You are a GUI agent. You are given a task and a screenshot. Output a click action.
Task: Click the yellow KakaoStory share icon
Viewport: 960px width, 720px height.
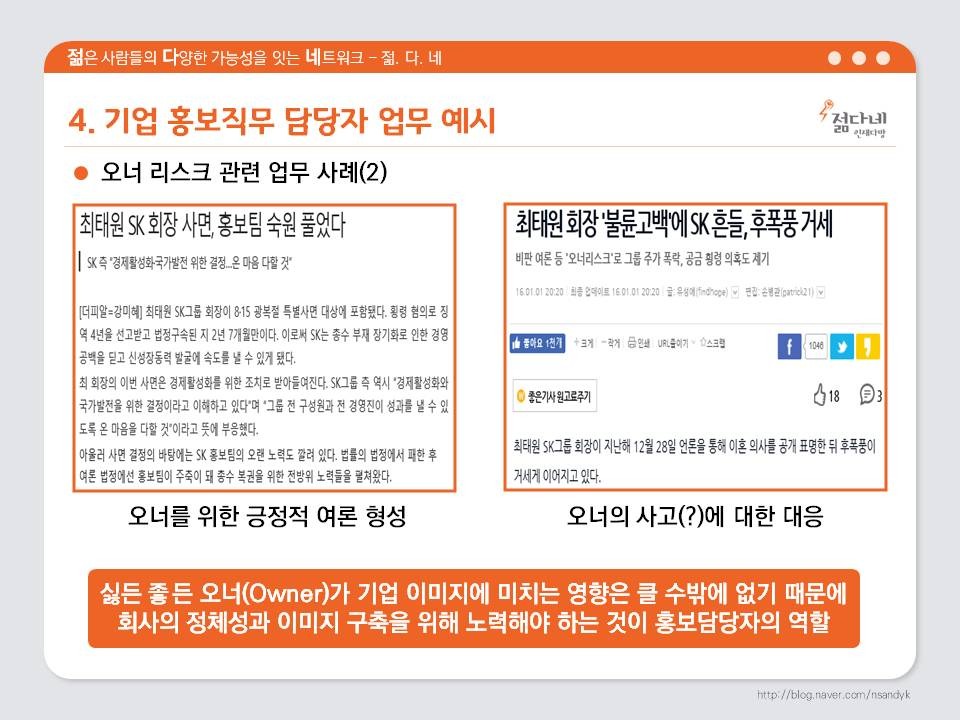[868, 346]
